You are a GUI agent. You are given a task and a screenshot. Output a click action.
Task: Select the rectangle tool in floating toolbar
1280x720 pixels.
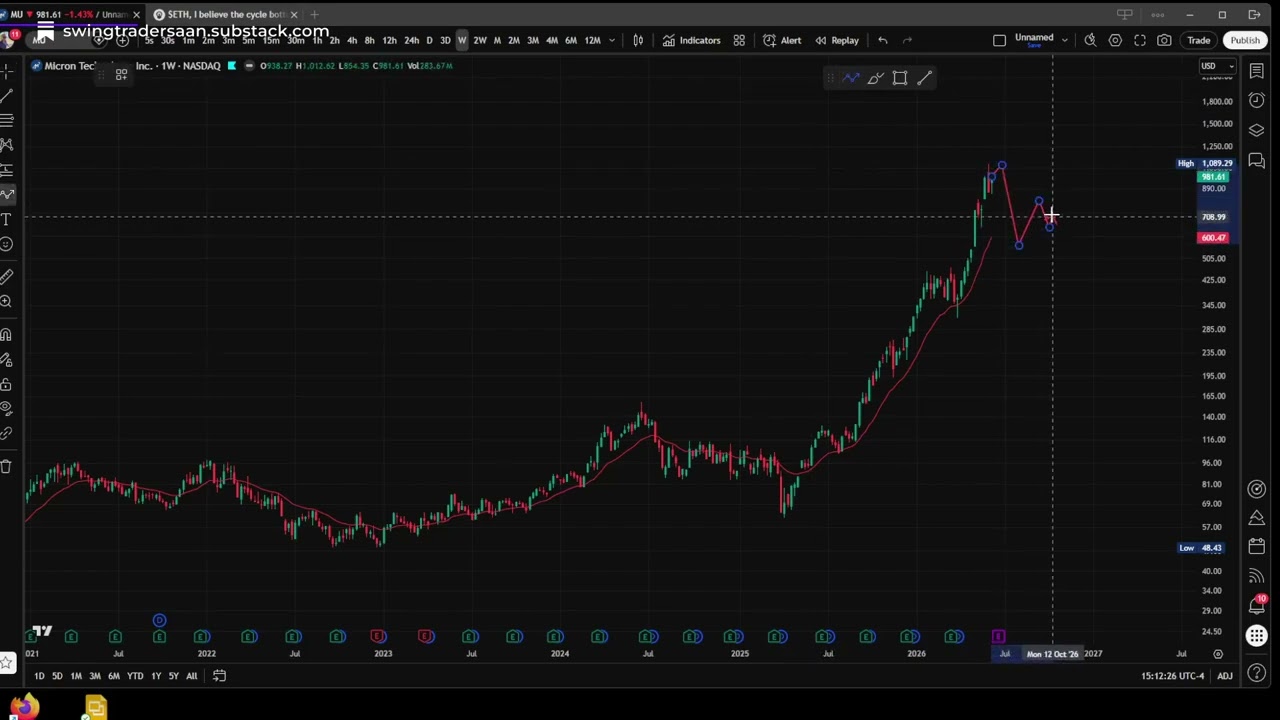coord(900,78)
